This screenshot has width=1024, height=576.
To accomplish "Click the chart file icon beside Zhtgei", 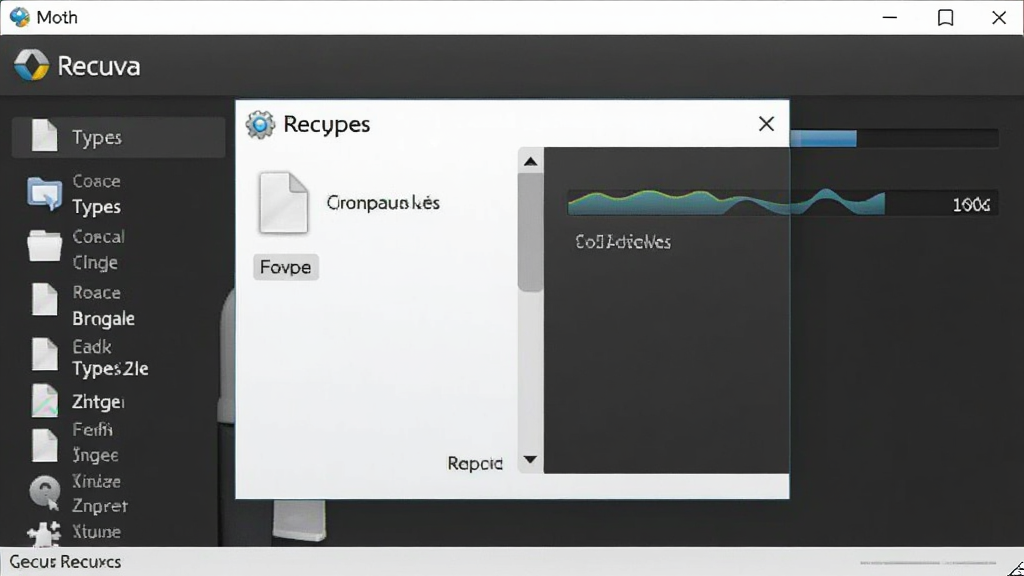I will pyautogui.click(x=44, y=400).
